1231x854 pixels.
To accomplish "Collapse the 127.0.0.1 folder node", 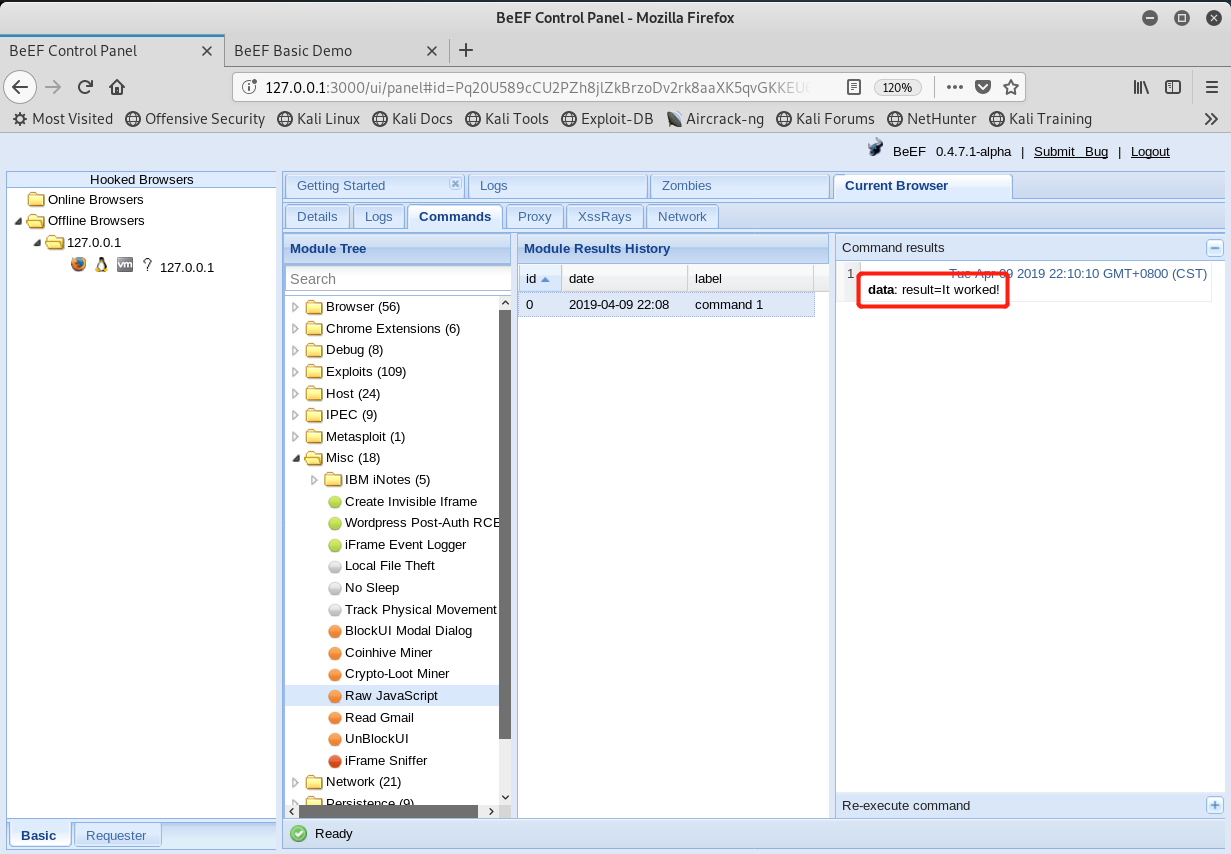I will (37, 243).
